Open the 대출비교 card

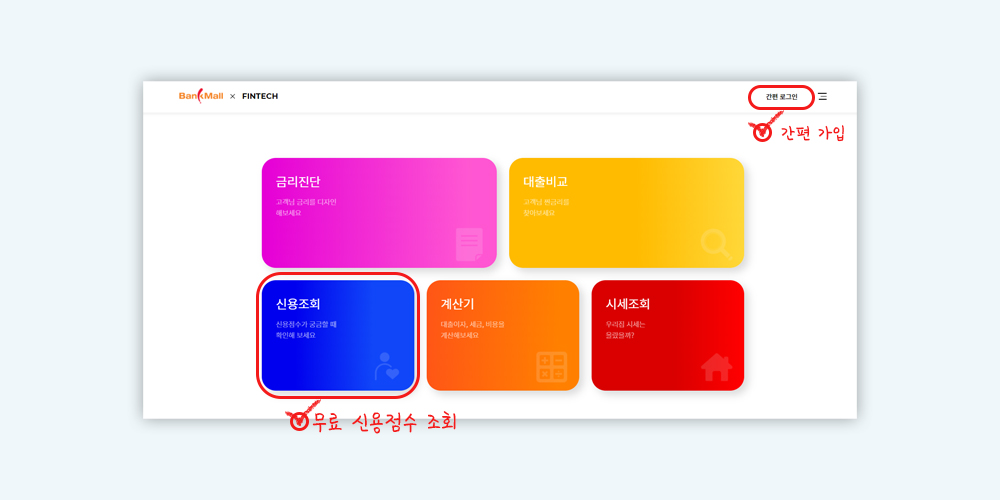626,212
